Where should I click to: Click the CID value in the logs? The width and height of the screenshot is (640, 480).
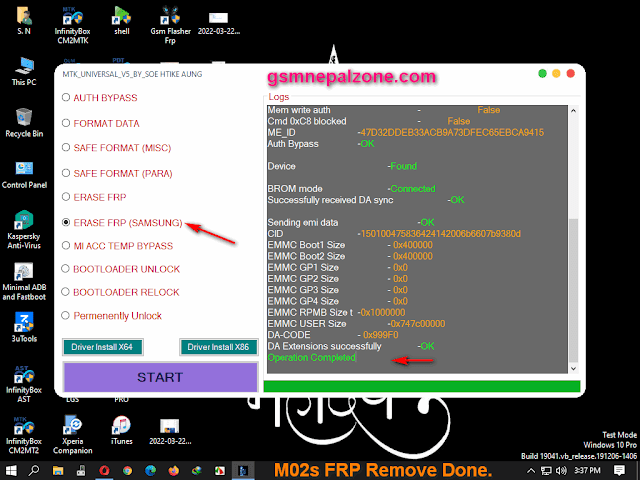[x=441, y=233]
